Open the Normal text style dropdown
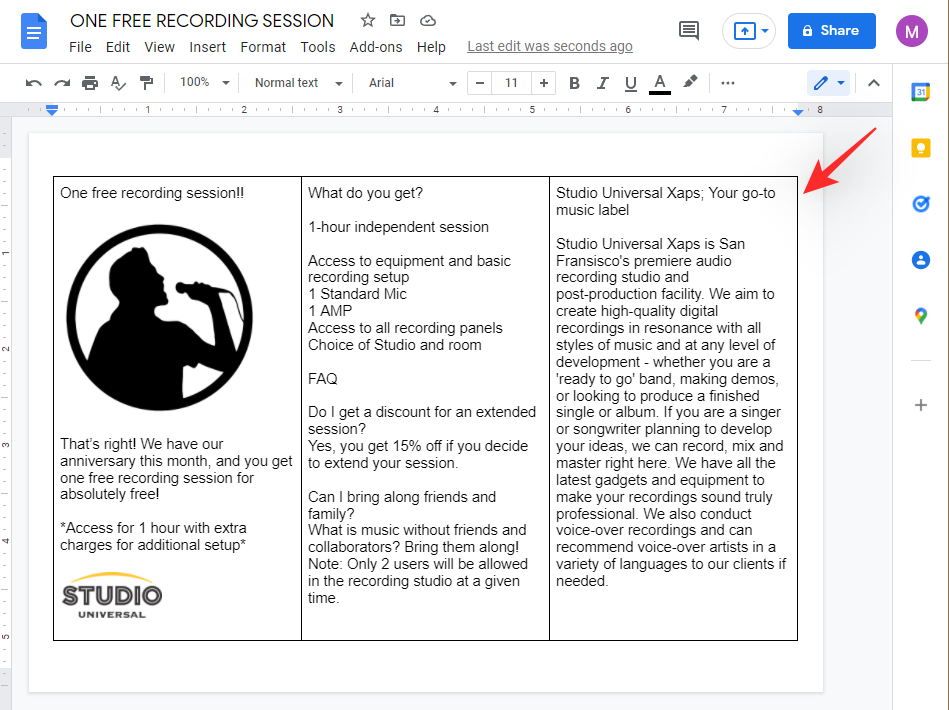Screen dimensions: 949x710 (x=297, y=83)
